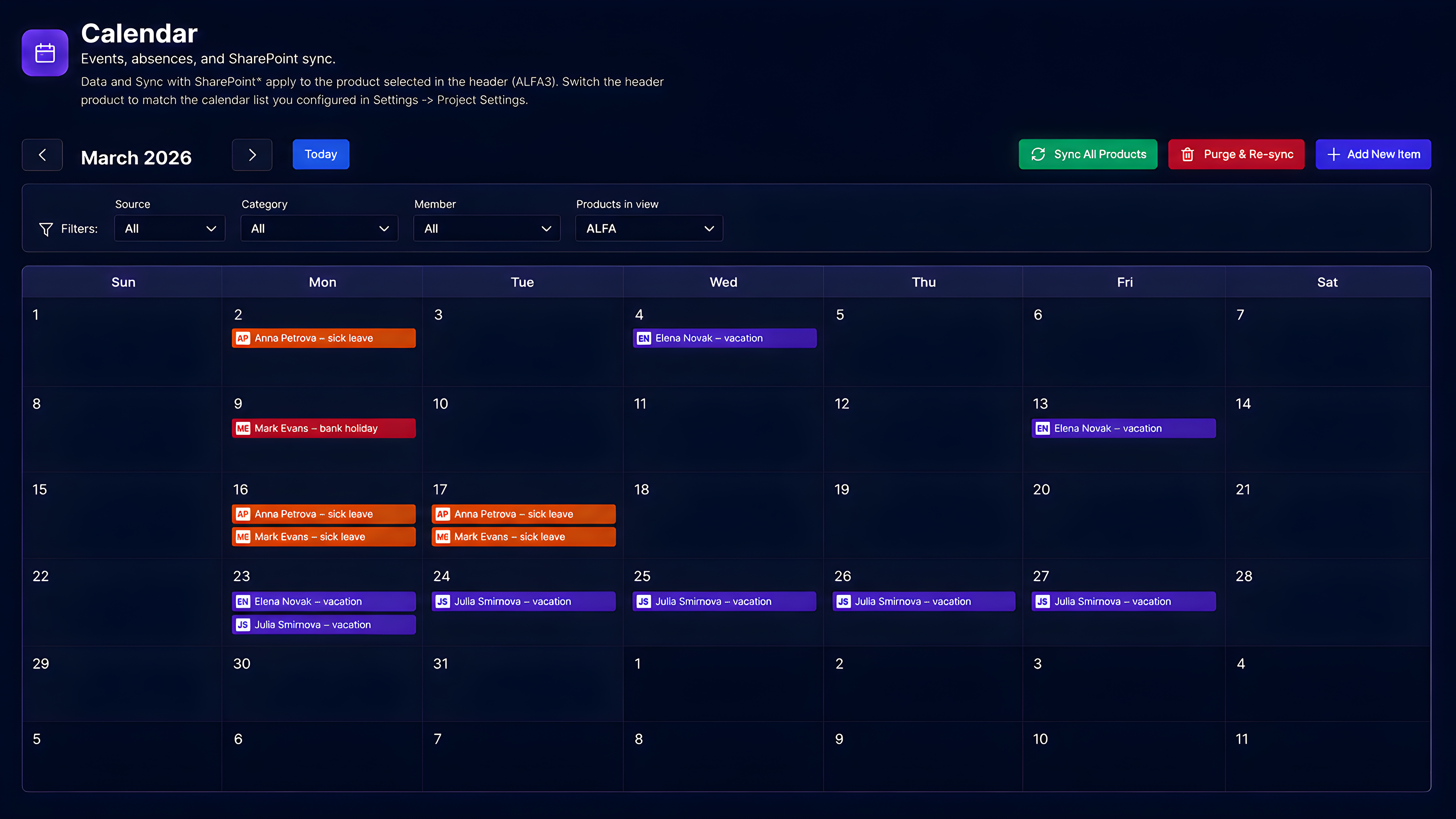The image size is (1456, 819).
Task: Open the Member filter dropdown
Action: [x=487, y=228]
